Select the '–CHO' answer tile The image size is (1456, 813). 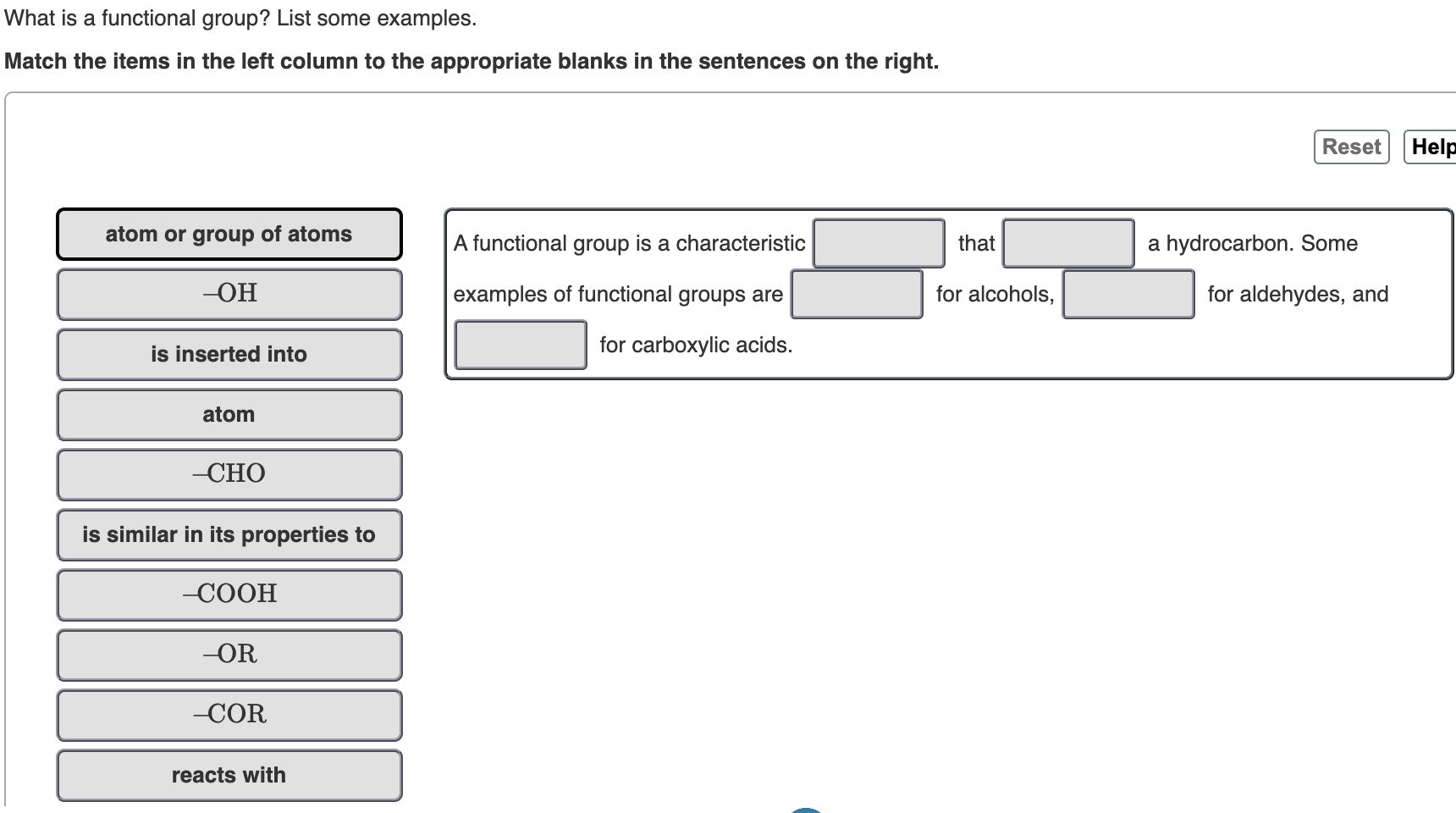[229, 474]
